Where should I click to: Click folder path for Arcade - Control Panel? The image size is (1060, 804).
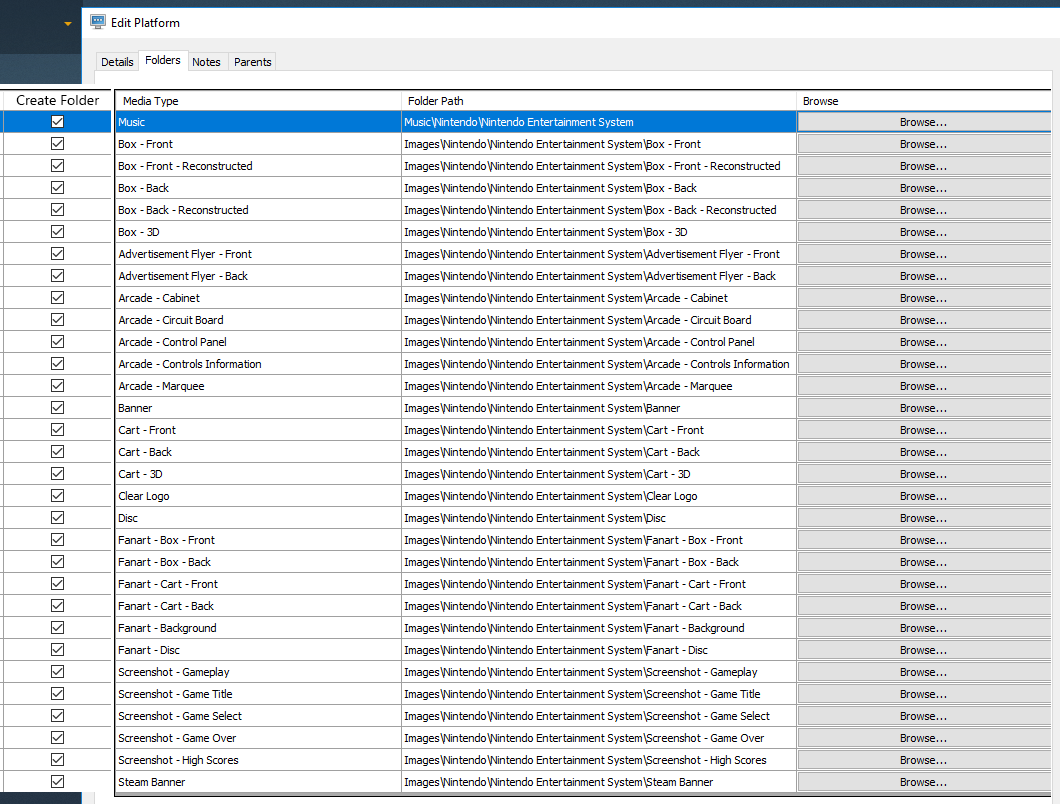click(599, 341)
